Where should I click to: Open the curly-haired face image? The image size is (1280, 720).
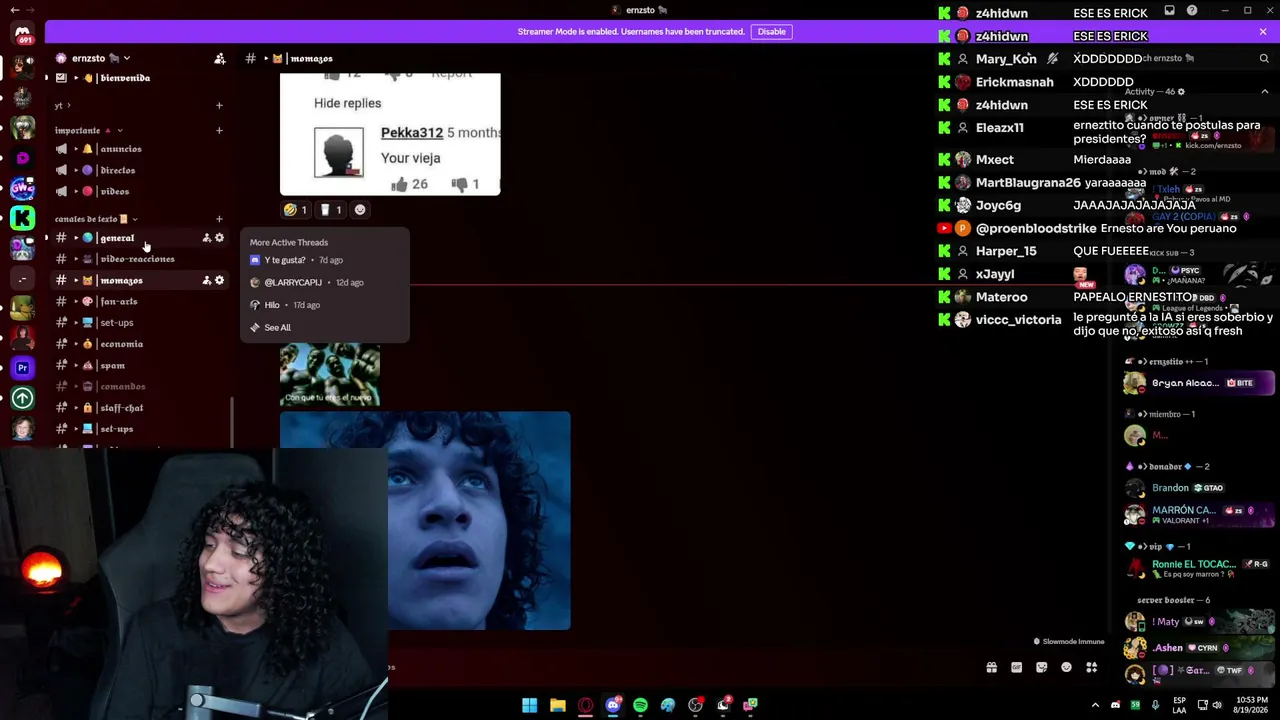425,521
